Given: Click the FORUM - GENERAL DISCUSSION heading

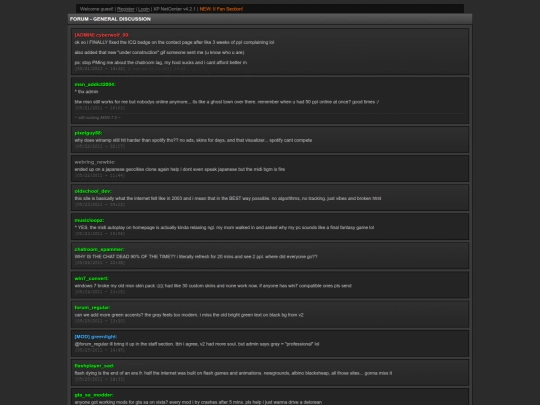Looking at the screenshot, I should pyautogui.click(x=110, y=19).
